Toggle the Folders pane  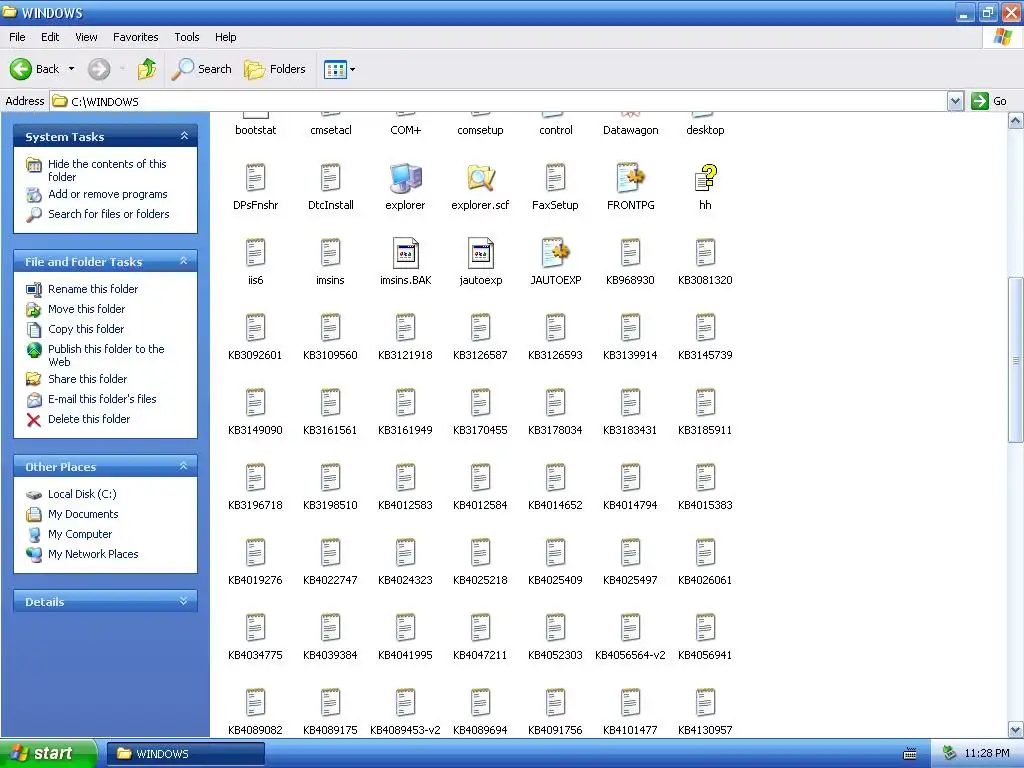coord(274,69)
